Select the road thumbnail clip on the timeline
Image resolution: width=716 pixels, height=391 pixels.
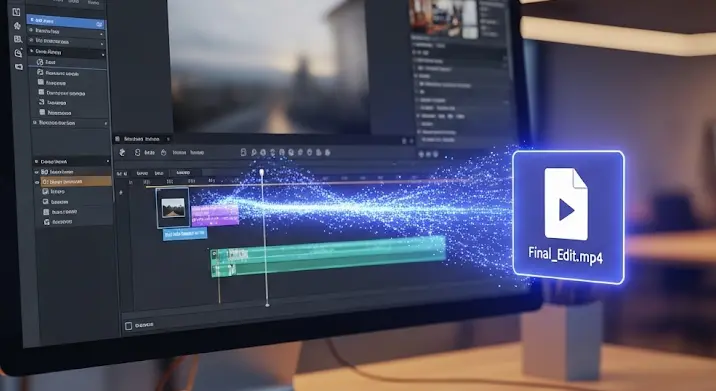[173, 208]
